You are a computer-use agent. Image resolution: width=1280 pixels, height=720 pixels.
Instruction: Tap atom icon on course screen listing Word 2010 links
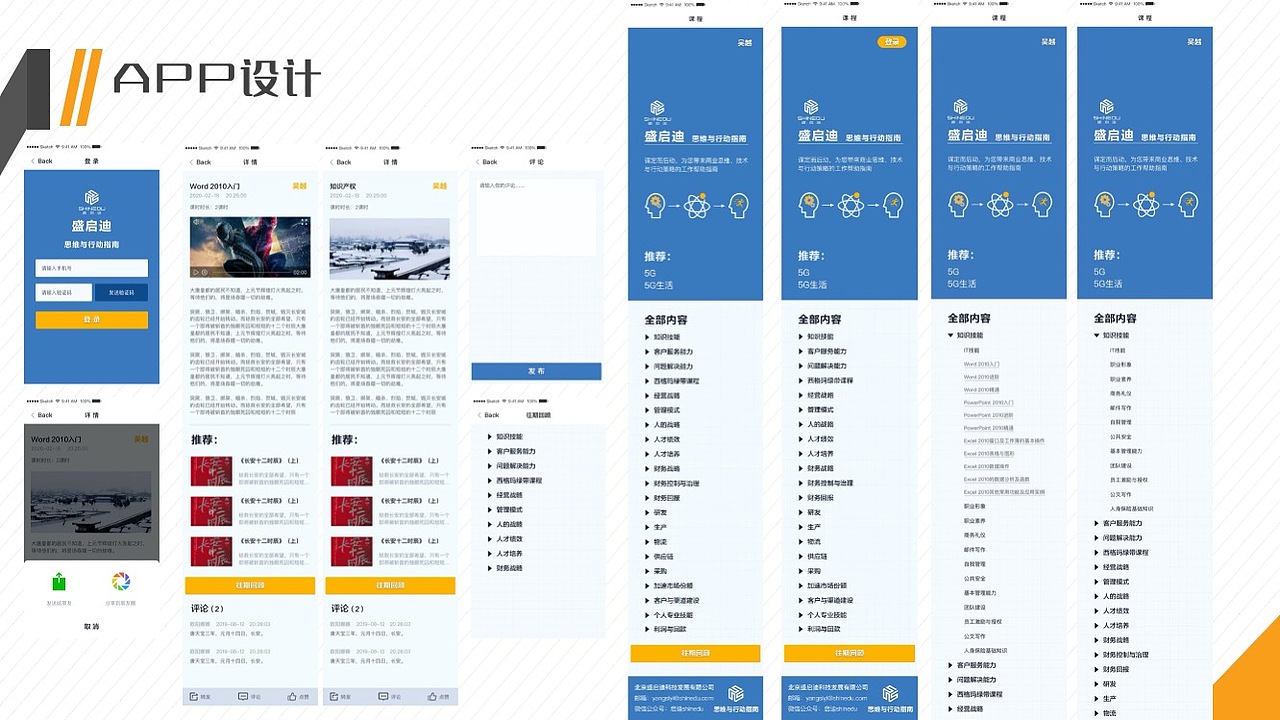[x=999, y=206]
